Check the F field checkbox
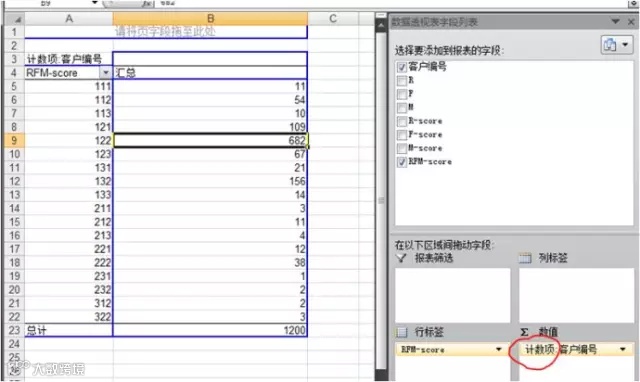The image size is (640, 382). (402, 94)
